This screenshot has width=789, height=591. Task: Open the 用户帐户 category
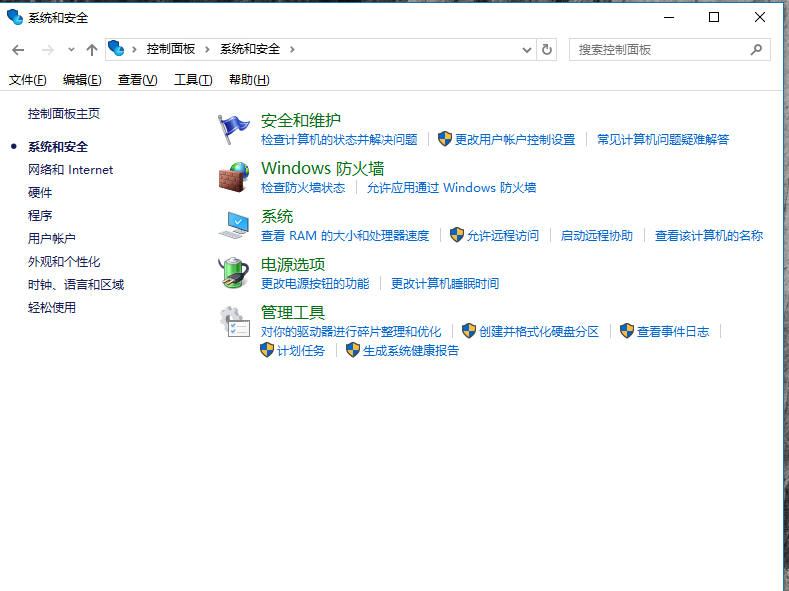click(52, 238)
